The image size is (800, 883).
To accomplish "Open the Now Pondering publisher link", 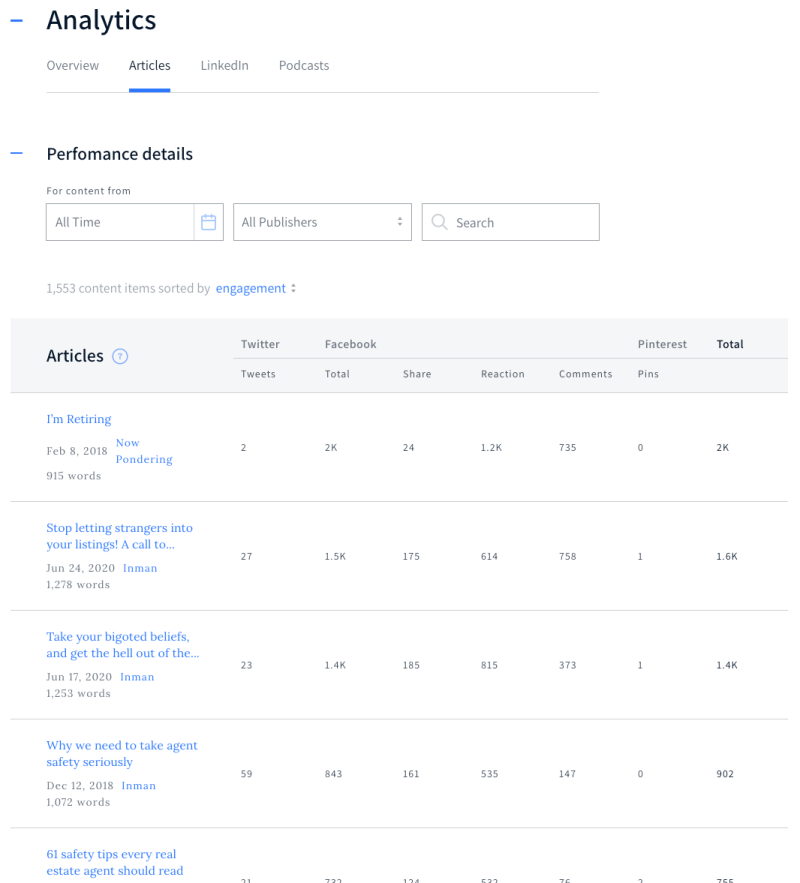I will point(144,451).
